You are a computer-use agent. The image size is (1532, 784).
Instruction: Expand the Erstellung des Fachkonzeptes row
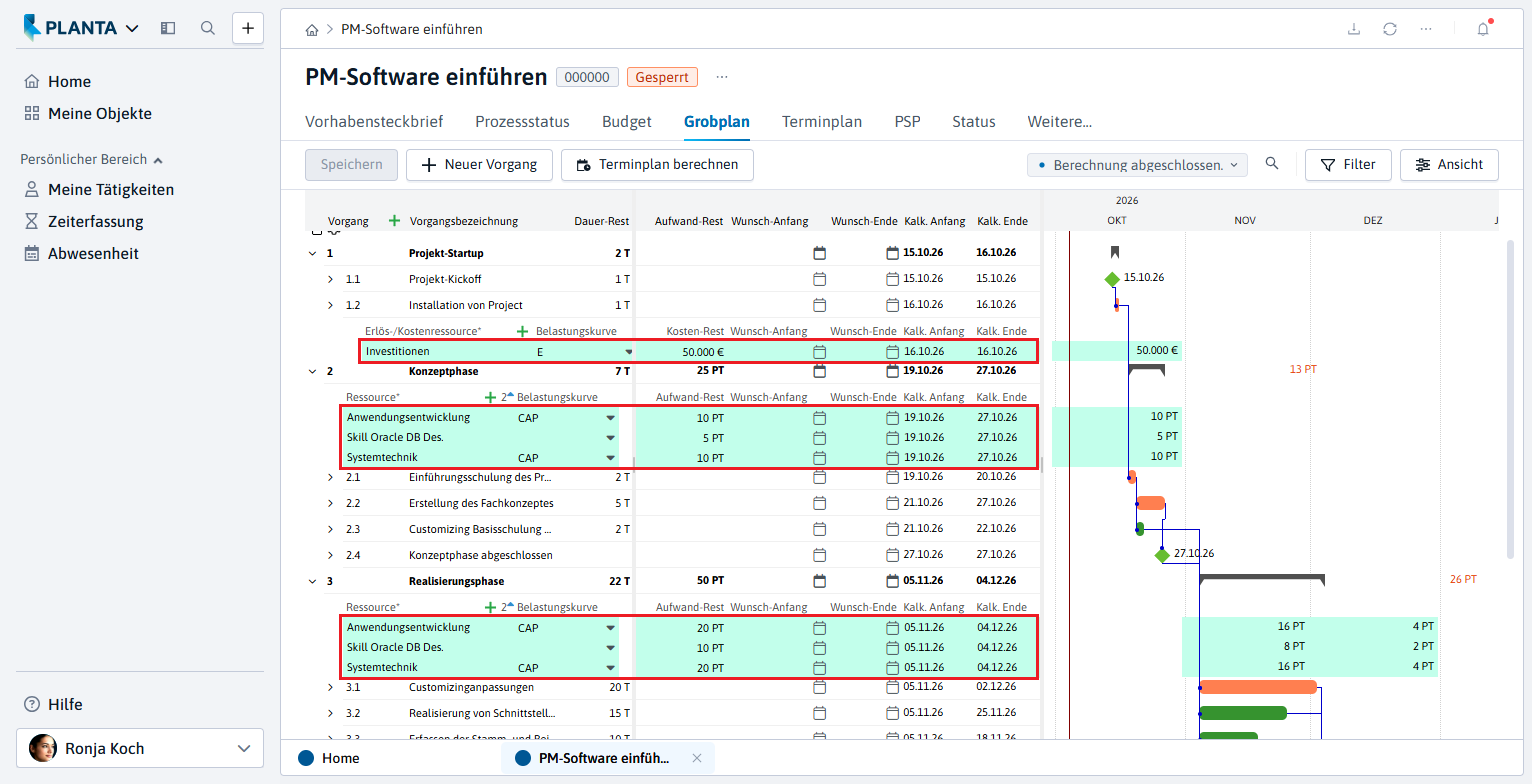pyautogui.click(x=331, y=503)
